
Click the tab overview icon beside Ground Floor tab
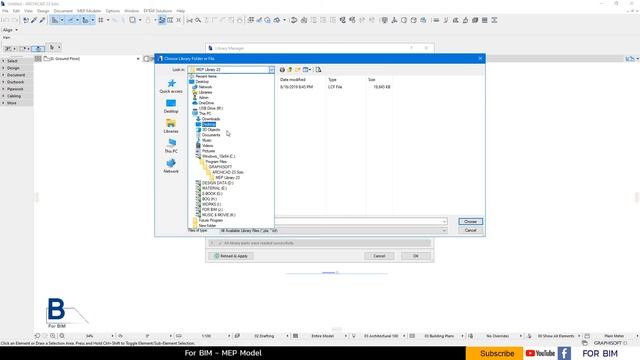[x=38, y=59]
